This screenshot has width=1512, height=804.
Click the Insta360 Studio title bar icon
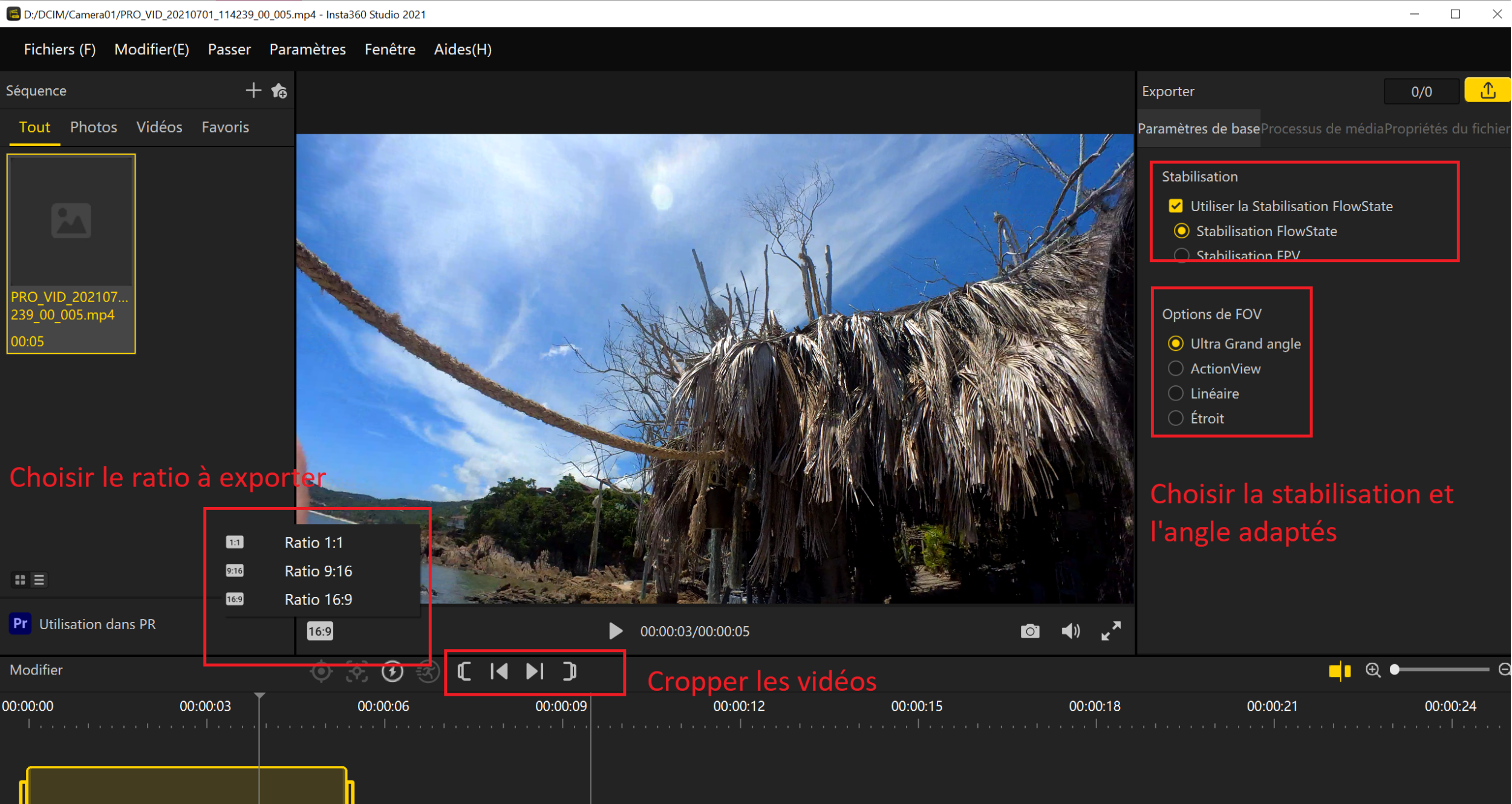pyautogui.click(x=13, y=14)
